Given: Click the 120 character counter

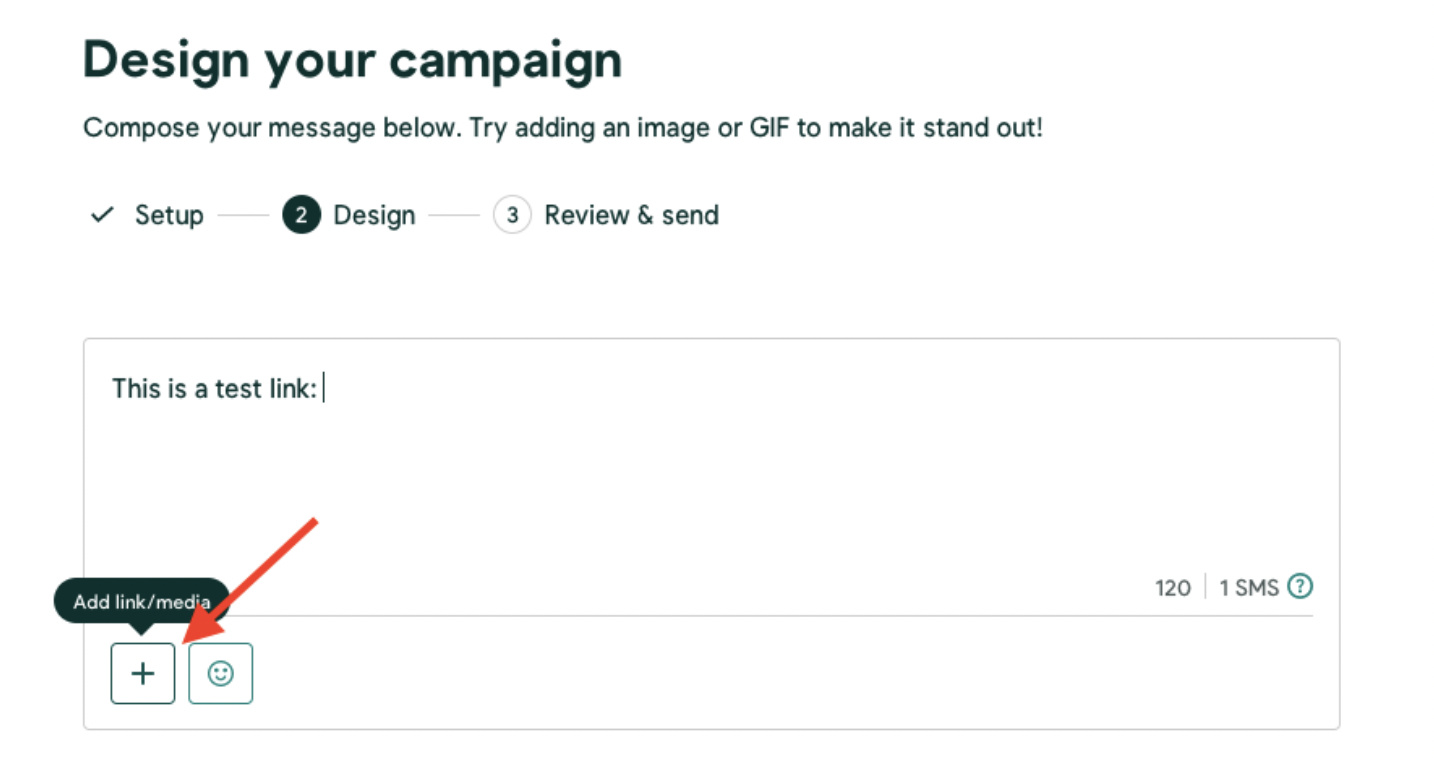Looking at the screenshot, I should click(1173, 587).
